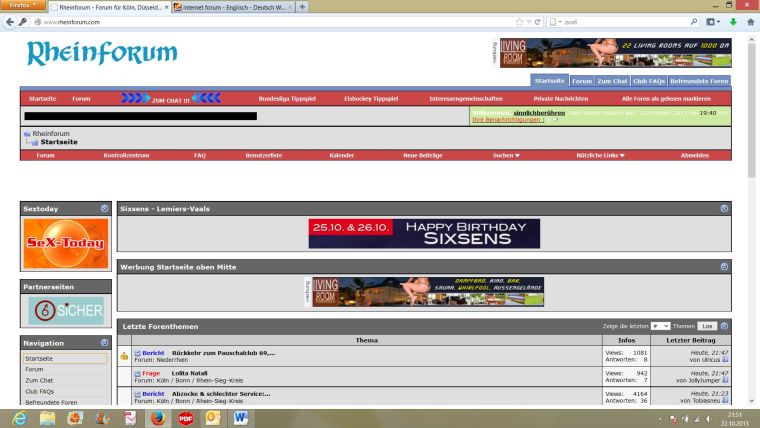Collapse the Navigation panel icon
Viewport: 760px width, 428px height.
click(x=105, y=343)
